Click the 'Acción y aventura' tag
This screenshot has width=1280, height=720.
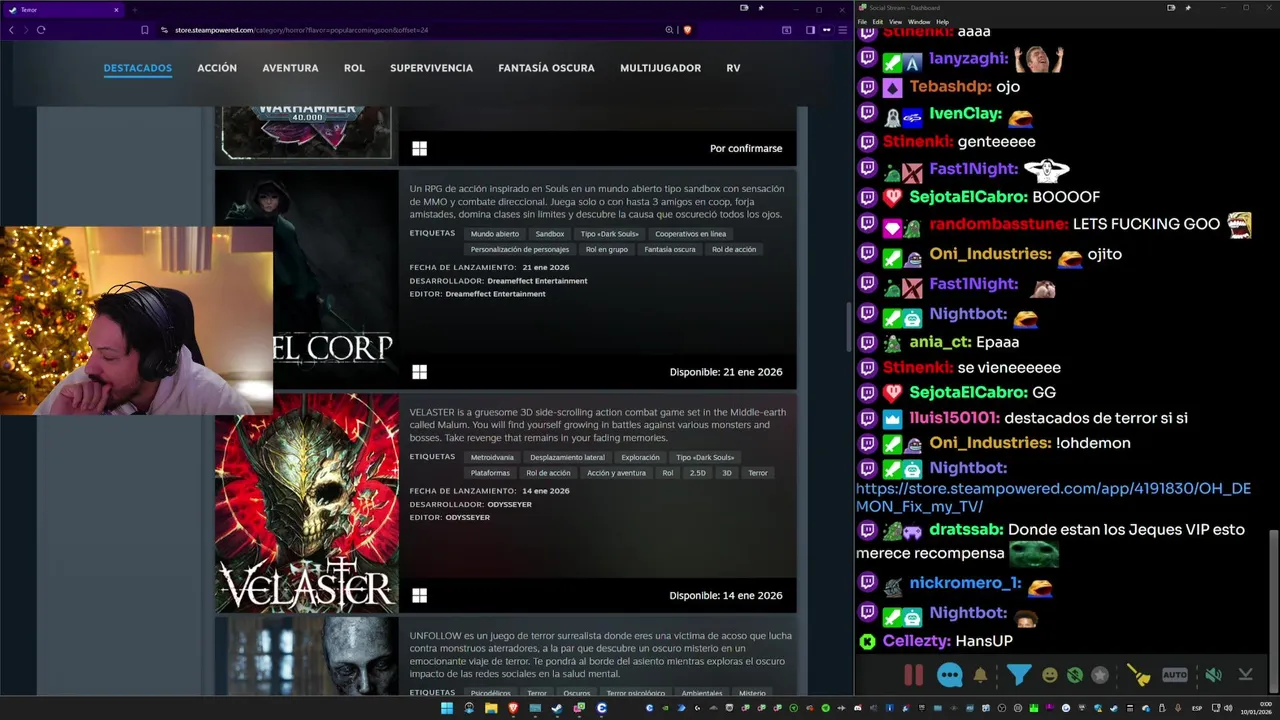click(x=616, y=473)
